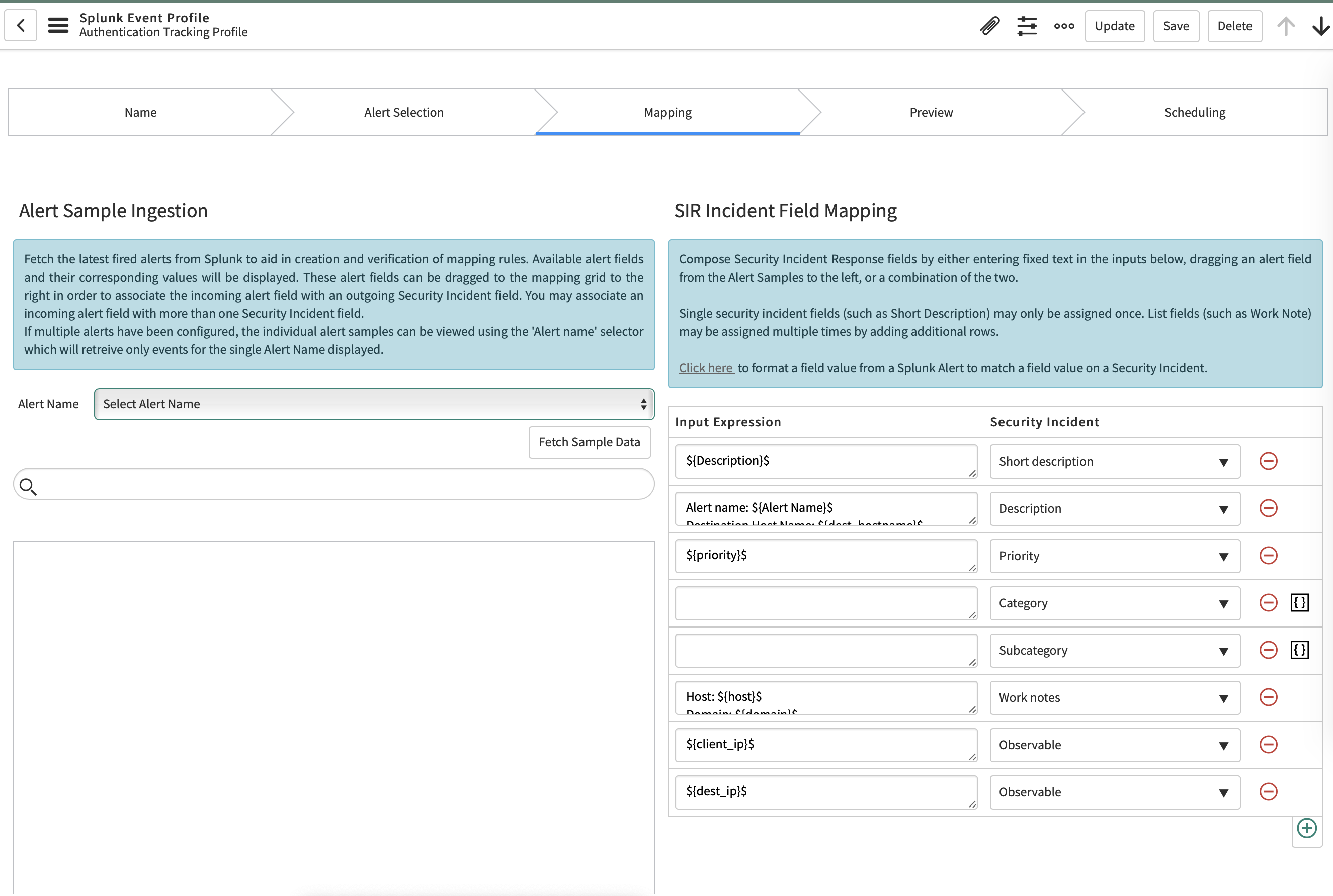Follow the 'Click here' formatting link
Image resolution: width=1333 pixels, height=896 pixels.
(x=706, y=368)
